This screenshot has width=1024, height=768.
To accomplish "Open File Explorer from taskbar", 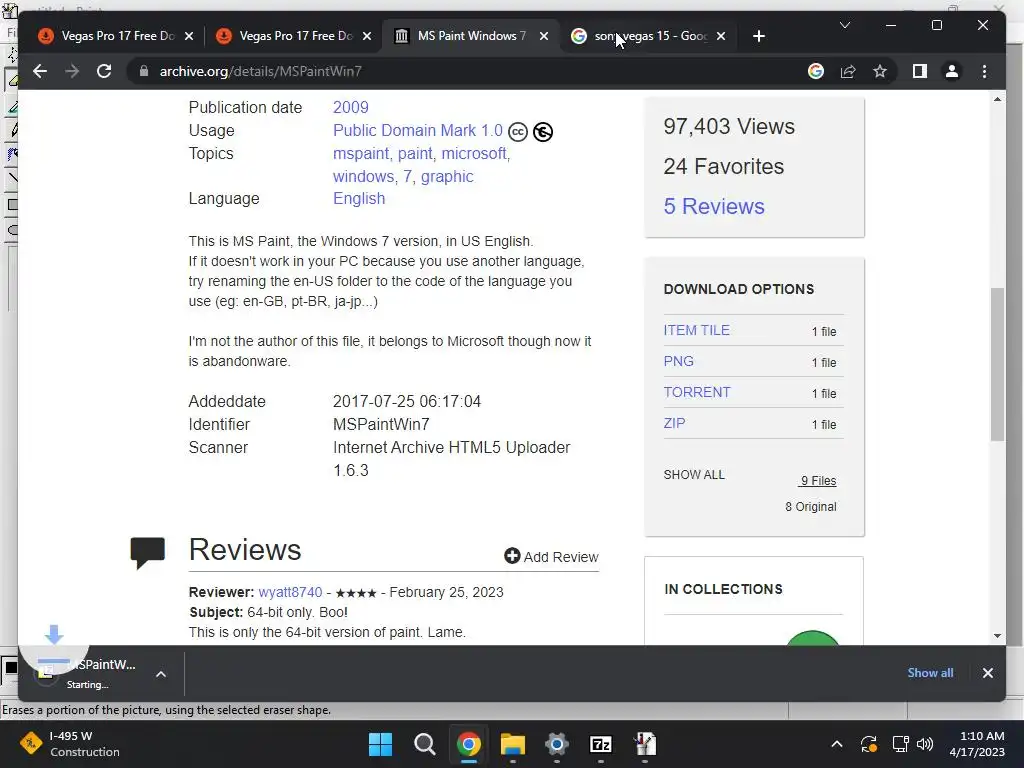I will [x=513, y=744].
